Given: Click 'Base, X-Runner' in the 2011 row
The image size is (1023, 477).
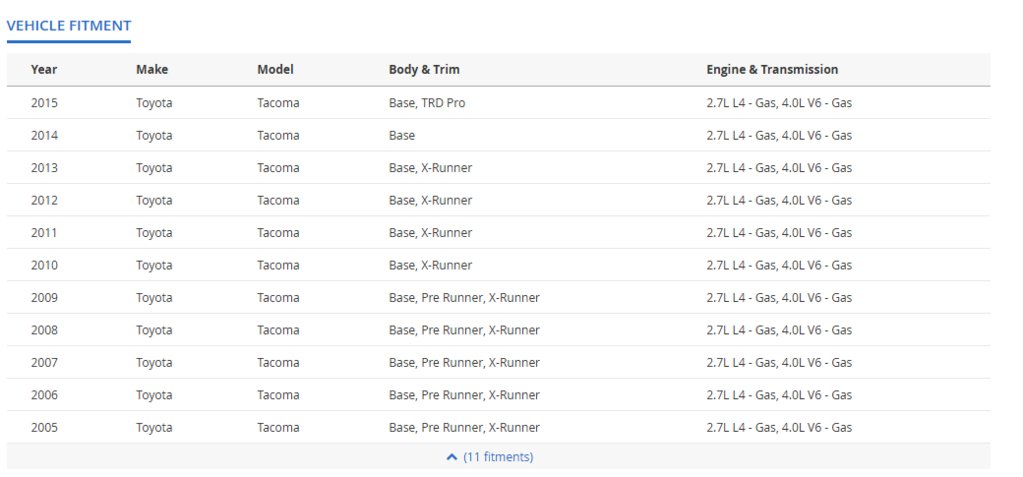Looking at the screenshot, I should 431,232.
